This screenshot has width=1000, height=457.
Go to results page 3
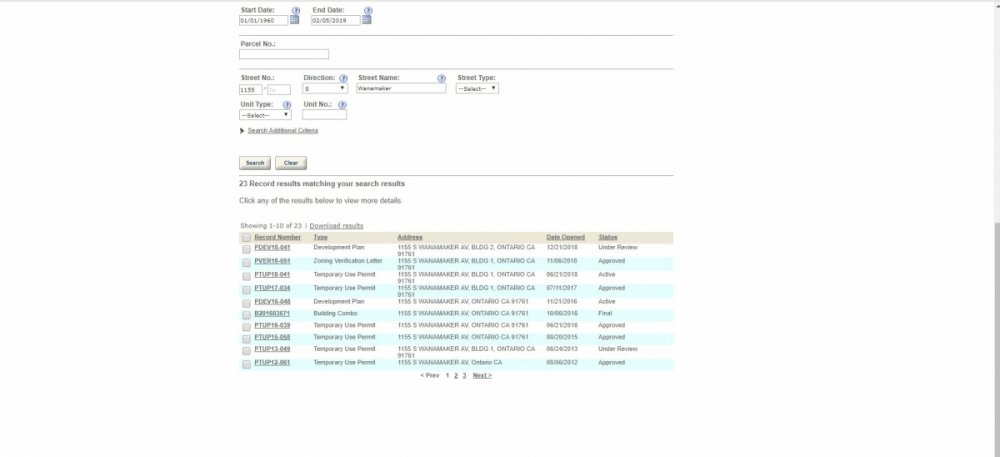click(x=464, y=375)
